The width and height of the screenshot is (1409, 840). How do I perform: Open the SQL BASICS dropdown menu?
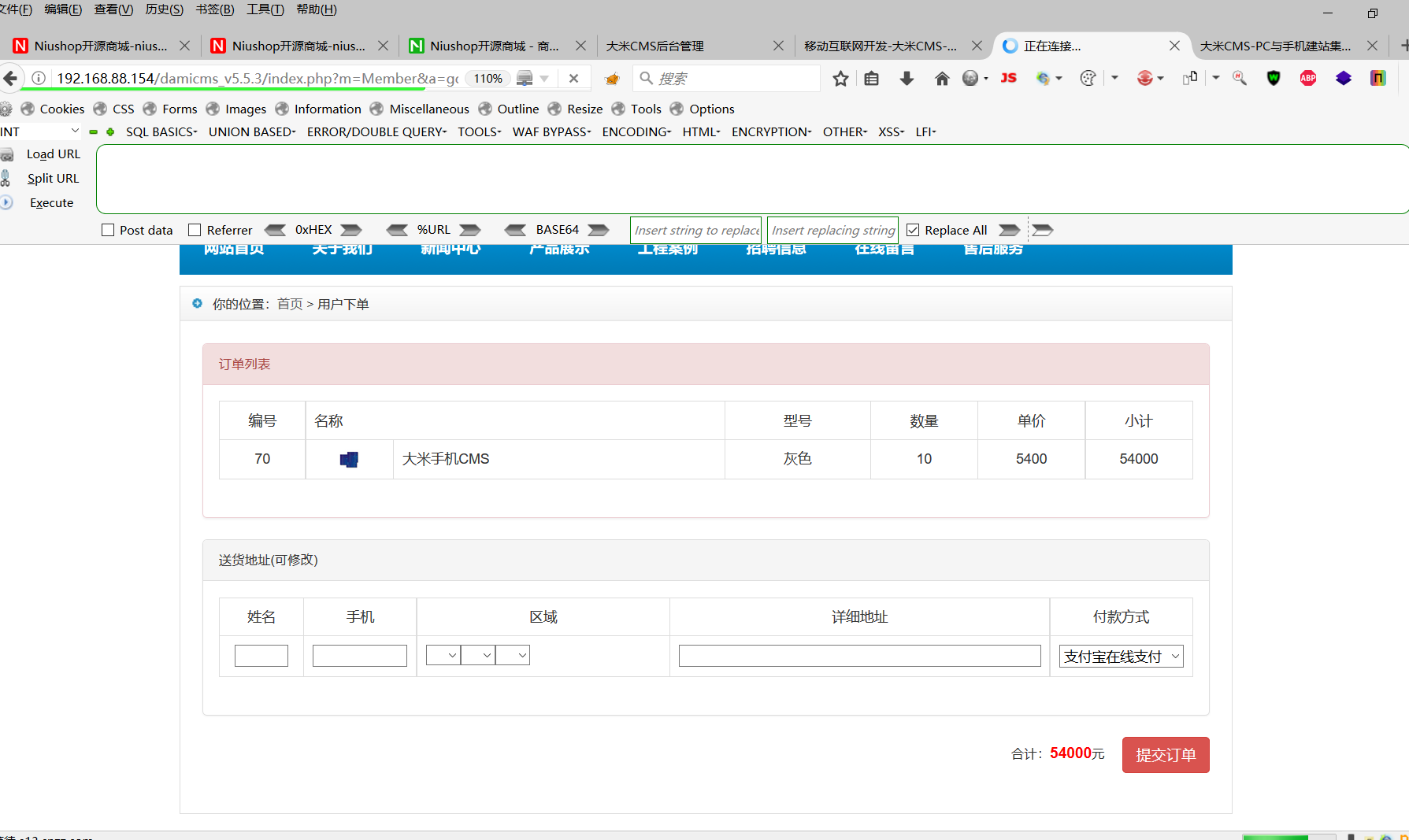click(x=161, y=132)
